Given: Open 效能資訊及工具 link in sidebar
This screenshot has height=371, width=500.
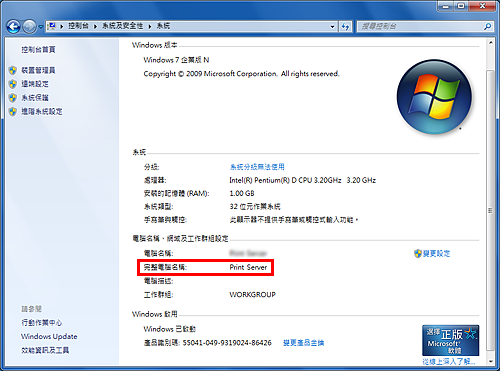Looking at the screenshot, I should [x=45, y=350].
